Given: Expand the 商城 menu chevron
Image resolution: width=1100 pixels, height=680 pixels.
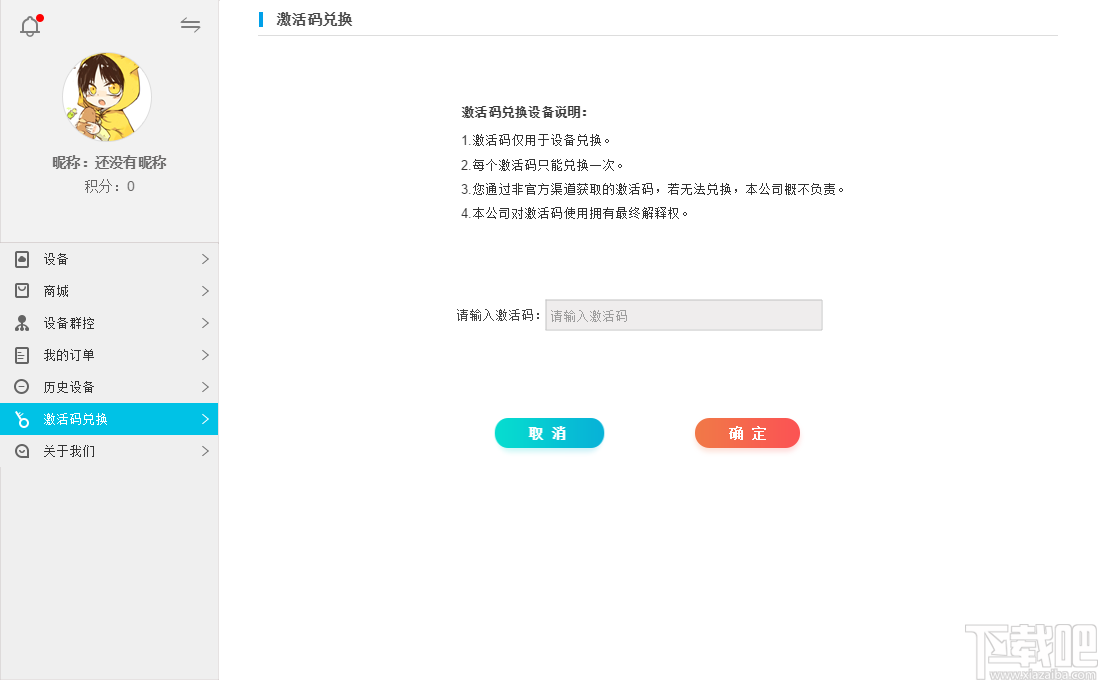Looking at the screenshot, I should click(x=205, y=291).
